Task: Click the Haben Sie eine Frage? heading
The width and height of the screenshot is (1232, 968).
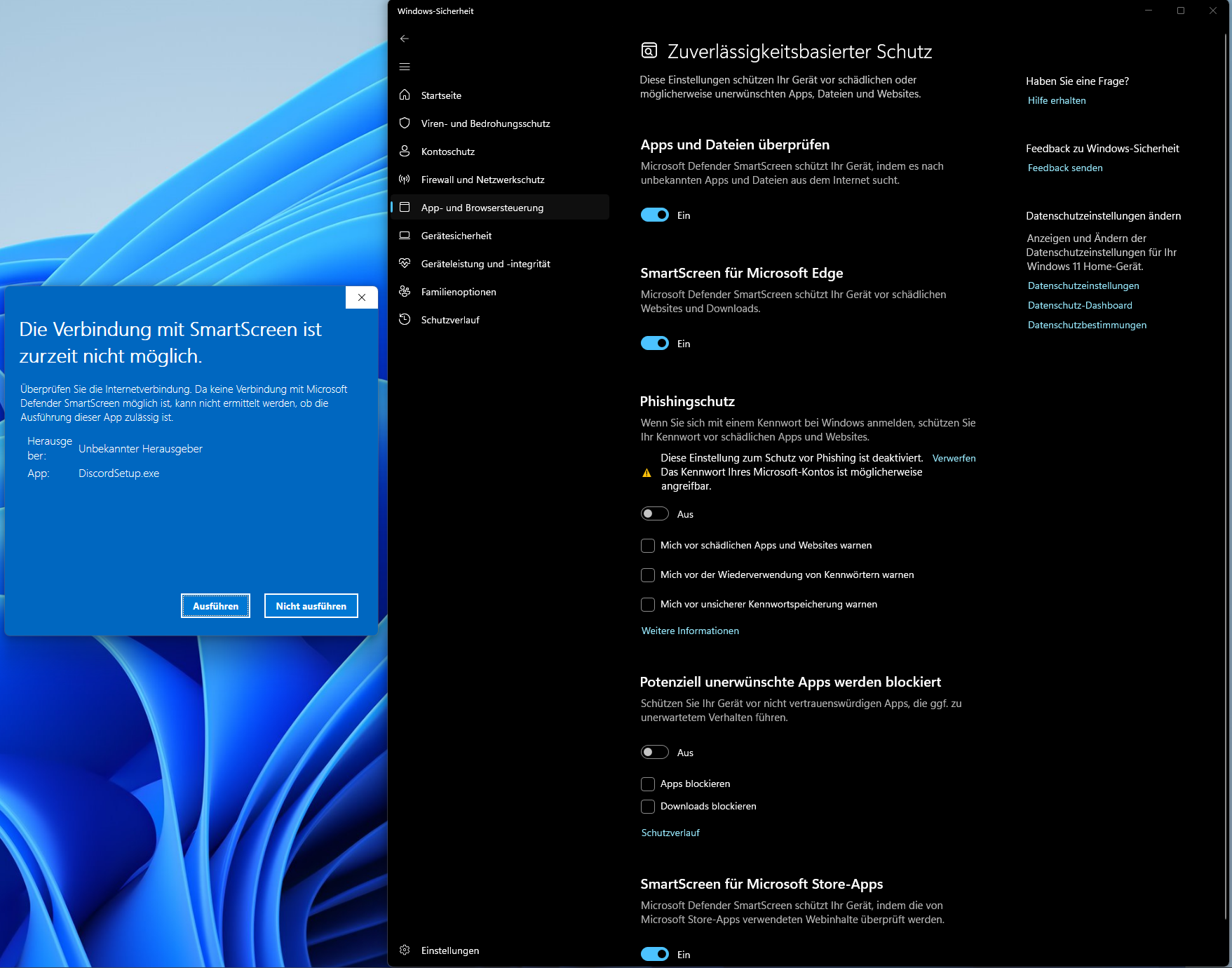Action: 1077,81
